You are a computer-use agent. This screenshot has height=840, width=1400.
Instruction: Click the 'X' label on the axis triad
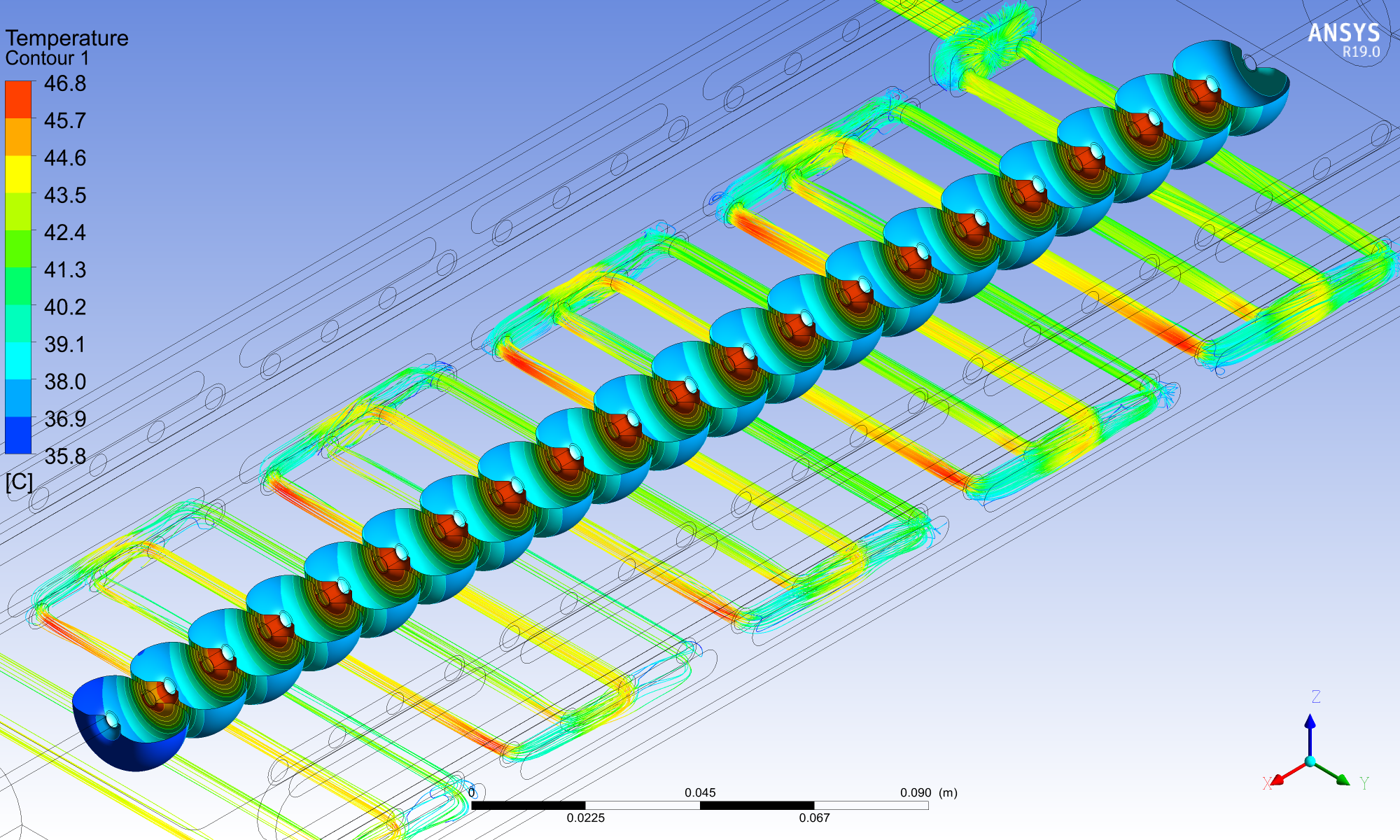click(1267, 783)
